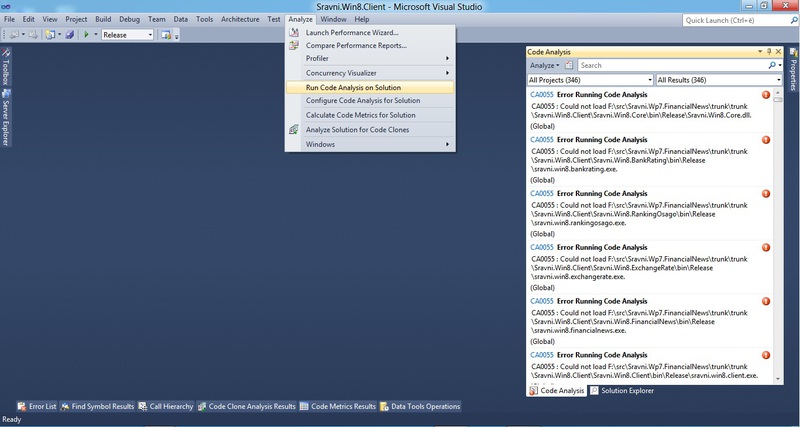The image size is (800, 427).
Task: Open the Properties side tab
Action: [794, 68]
